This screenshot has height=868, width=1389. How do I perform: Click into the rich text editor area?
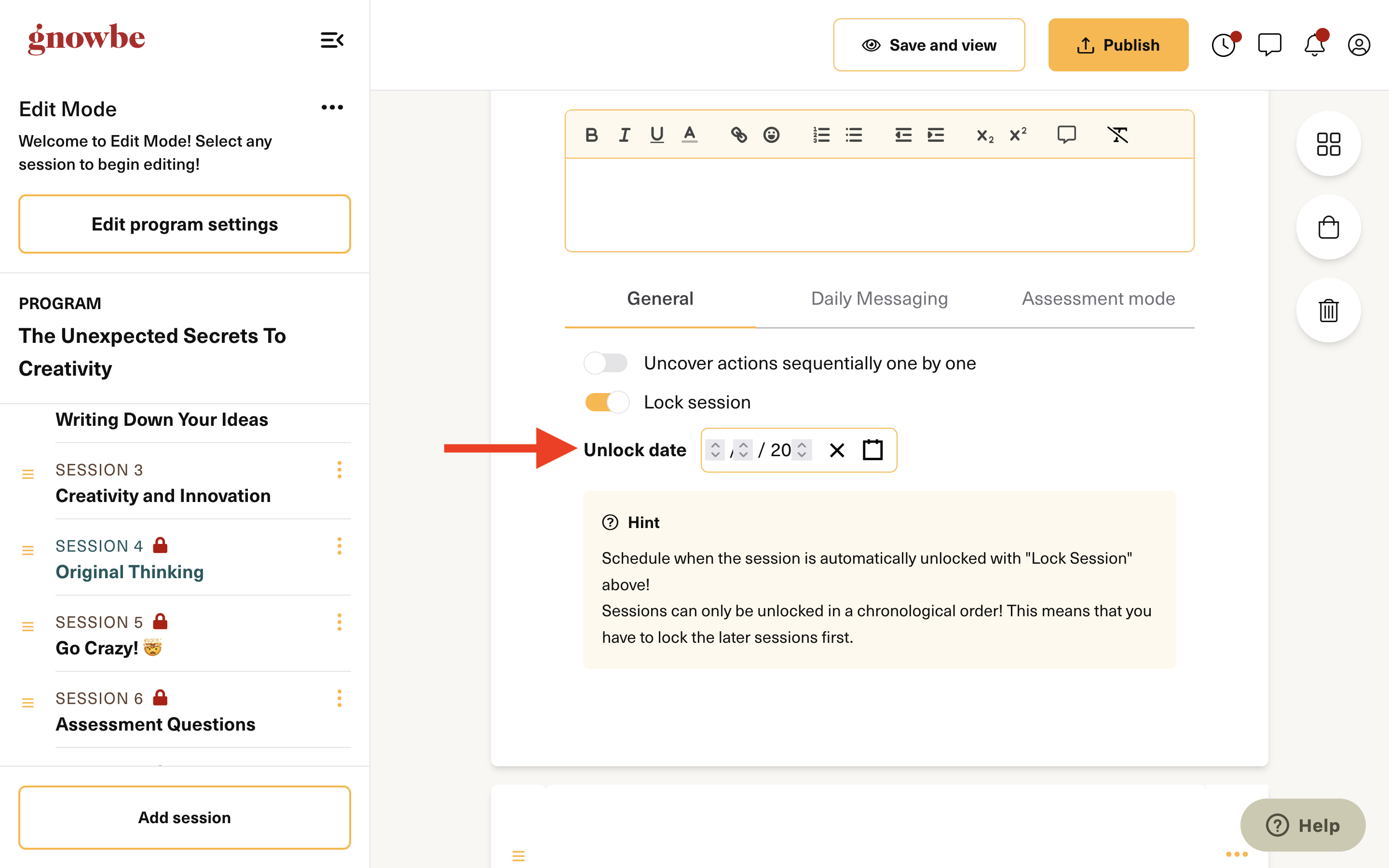(879, 204)
